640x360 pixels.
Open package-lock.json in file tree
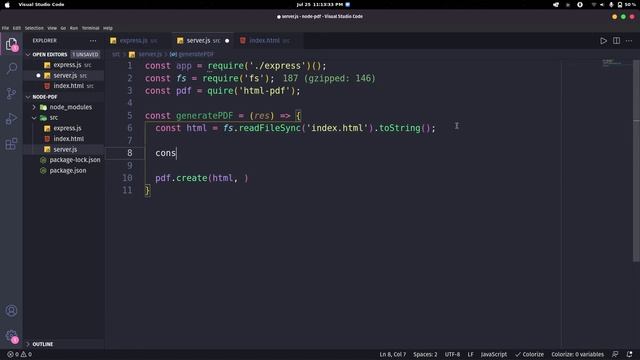75,160
